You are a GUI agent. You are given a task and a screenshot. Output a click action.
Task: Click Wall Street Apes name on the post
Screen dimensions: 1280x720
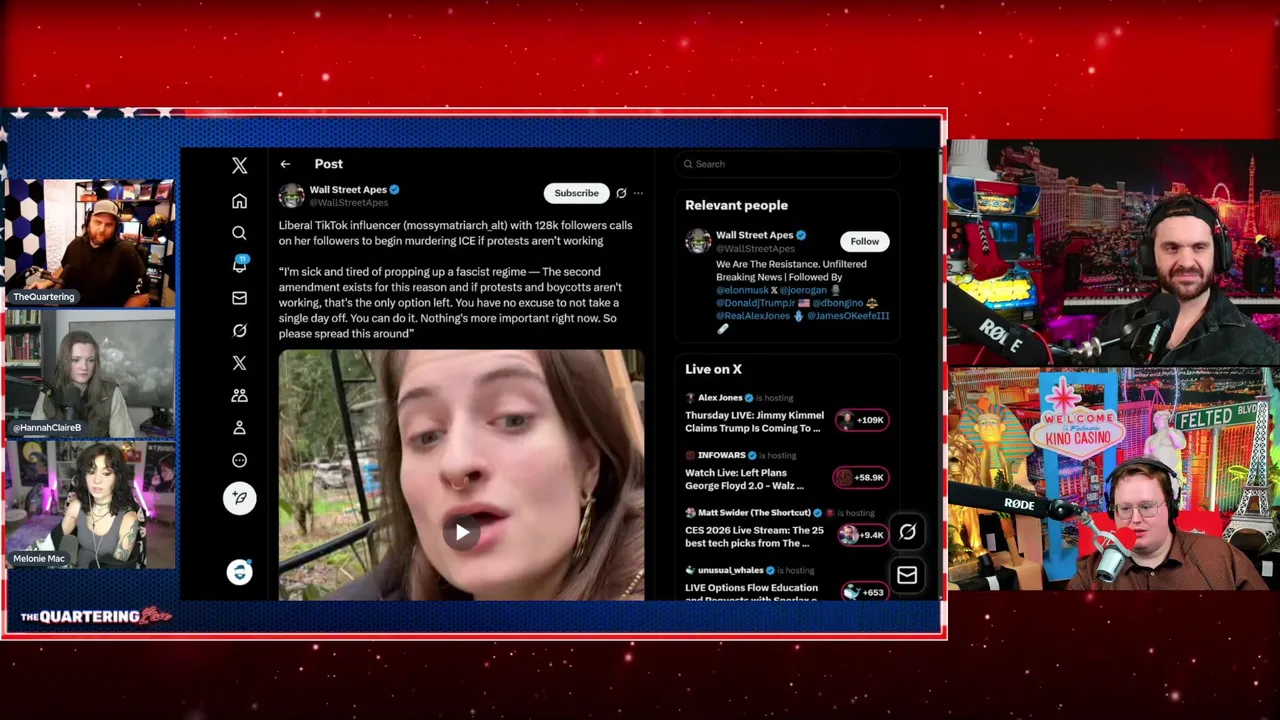tap(348, 189)
